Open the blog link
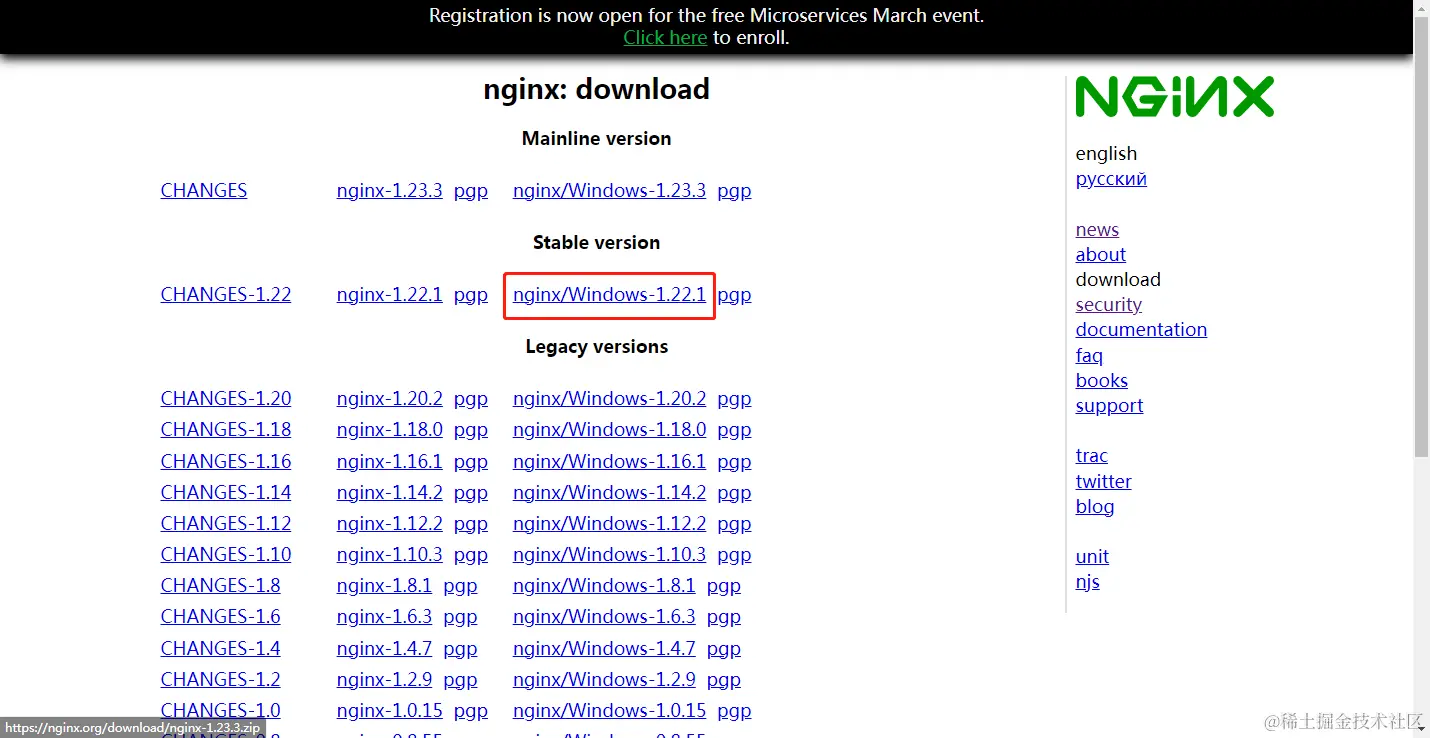 tap(1094, 507)
